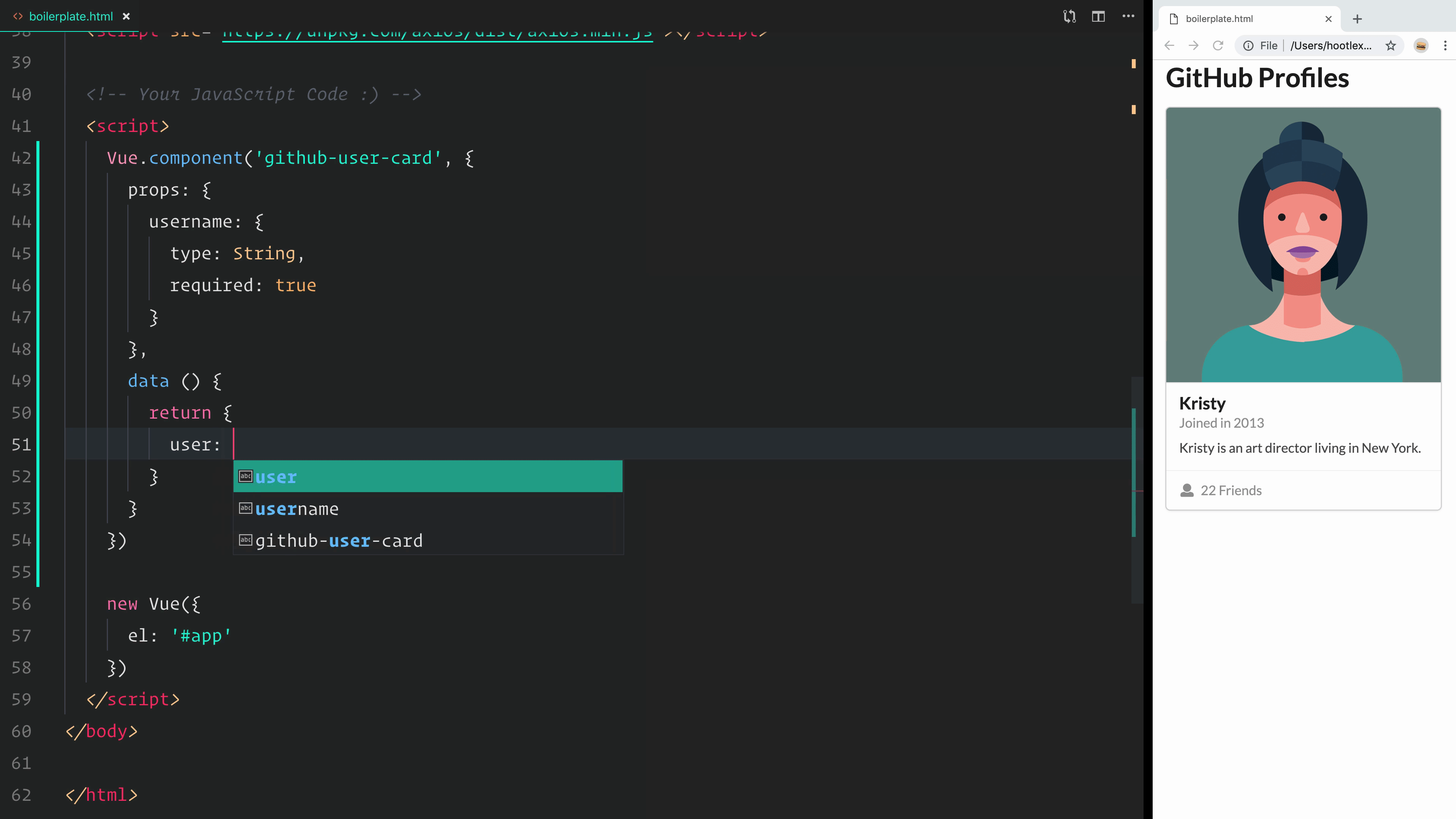Open the browser profile avatar
Image resolution: width=1456 pixels, height=819 pixels.
1420,46
